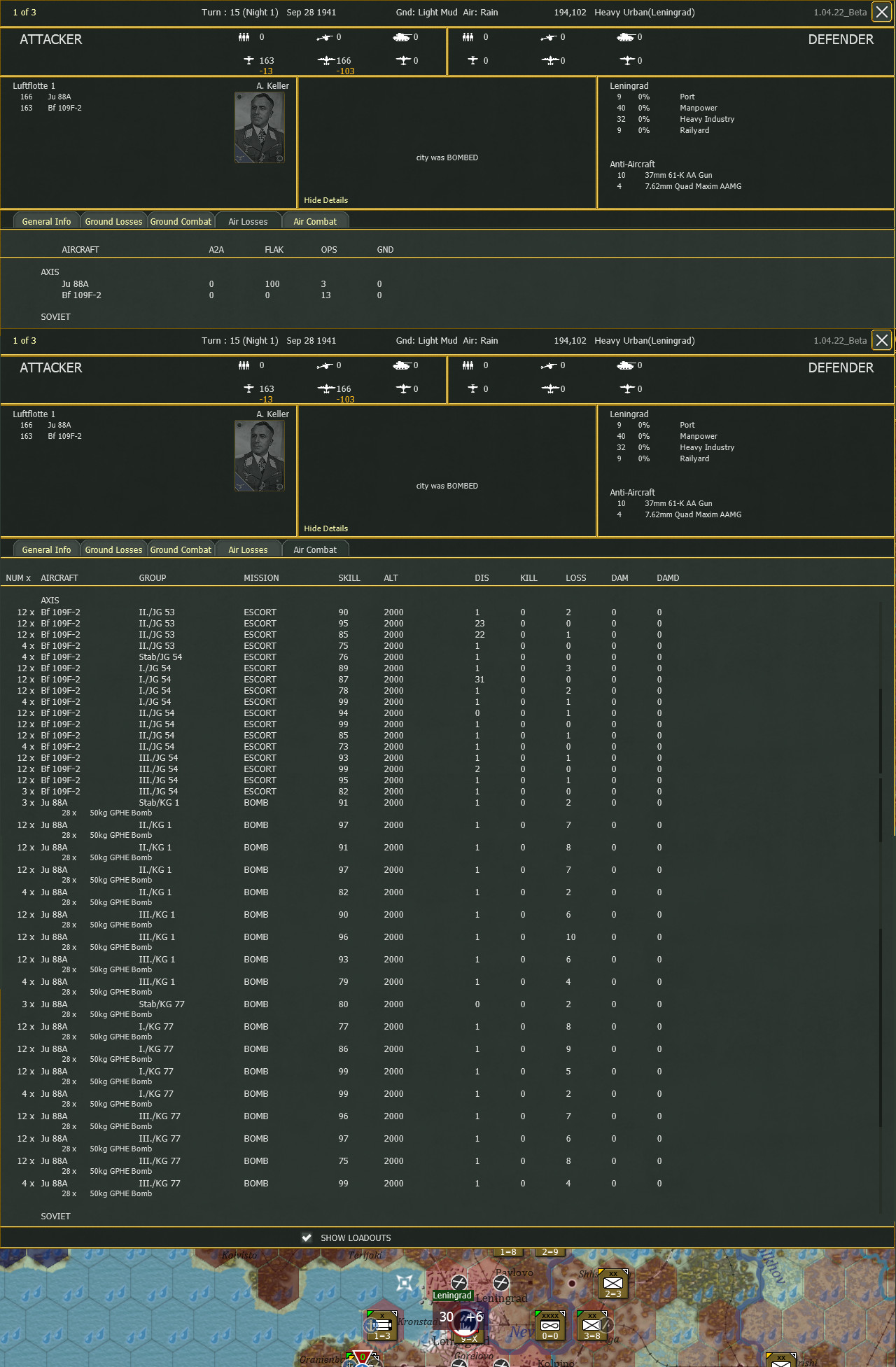Click the attacker tank icon in the lower report
Screen dimensions: 896x1367
(402, 365)
